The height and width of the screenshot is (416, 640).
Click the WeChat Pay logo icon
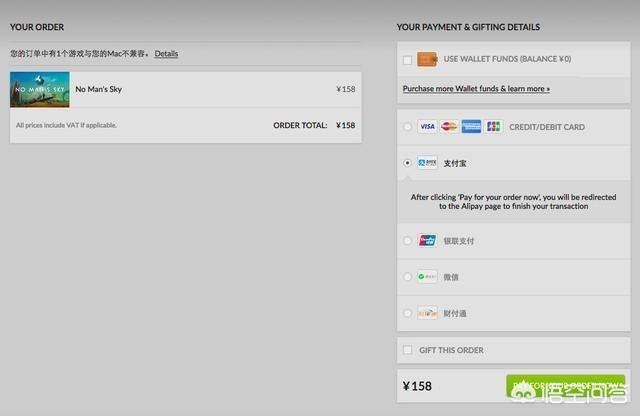[427, 277]
